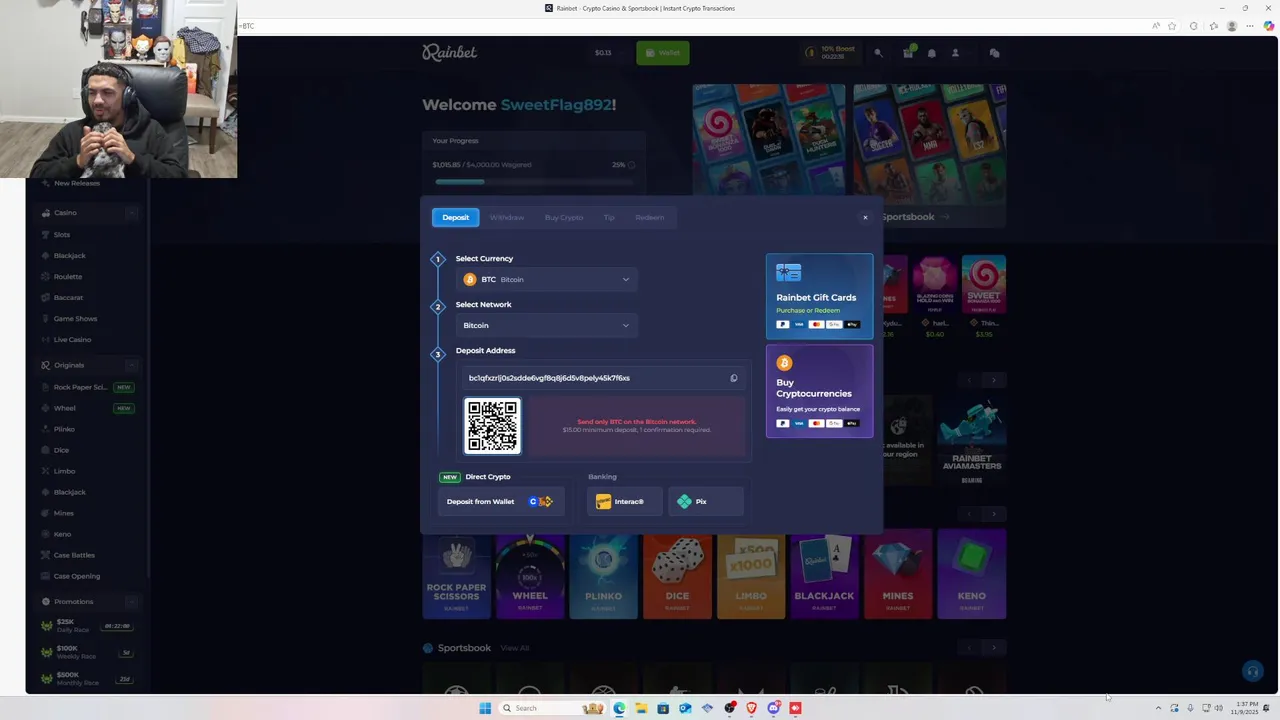Open the user profile icon
The image size is (1280, 720).
(x=955, y=53)
